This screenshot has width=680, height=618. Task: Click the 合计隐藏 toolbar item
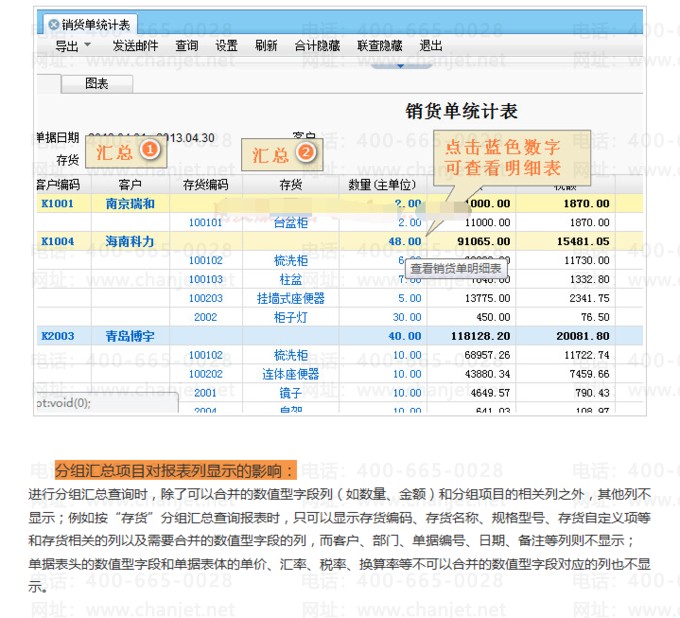(317, 46)
